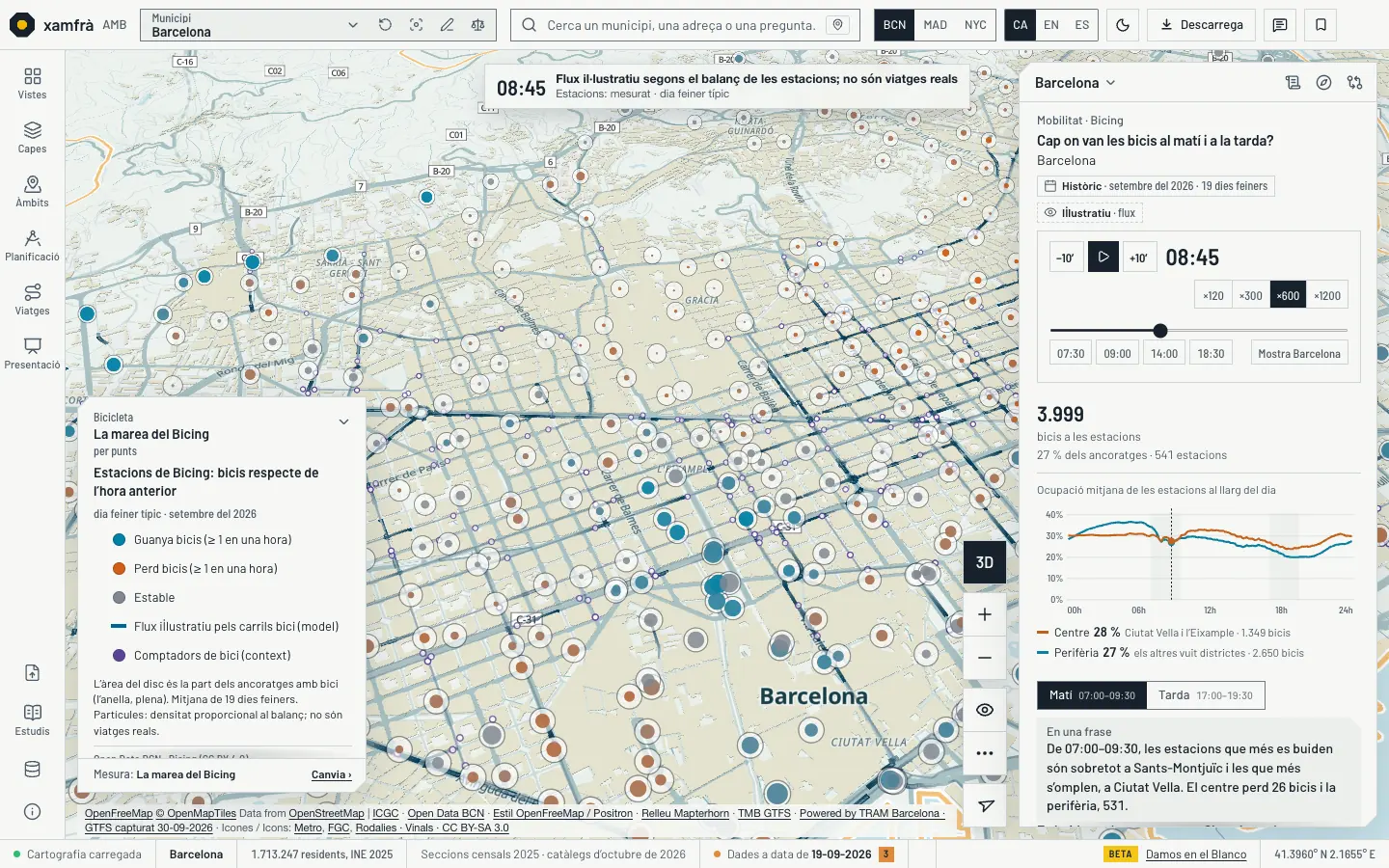Open the Canvia measure switcher
This screenshot has height=868, width=1389.
tap(331, 774)
